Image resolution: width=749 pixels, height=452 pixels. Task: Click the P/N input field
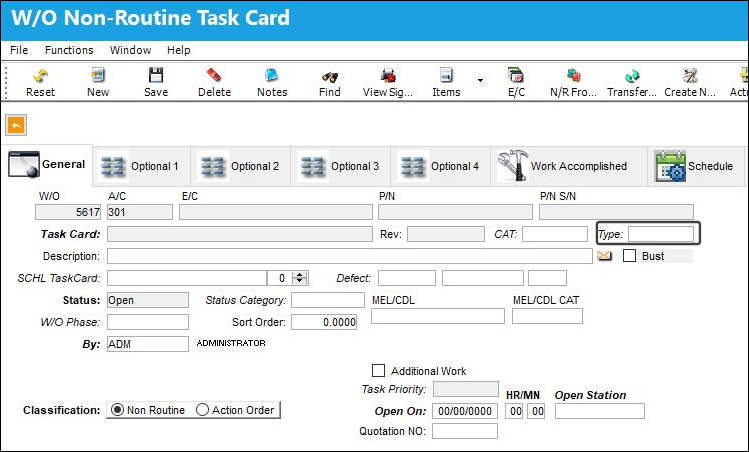click(455, 212)
